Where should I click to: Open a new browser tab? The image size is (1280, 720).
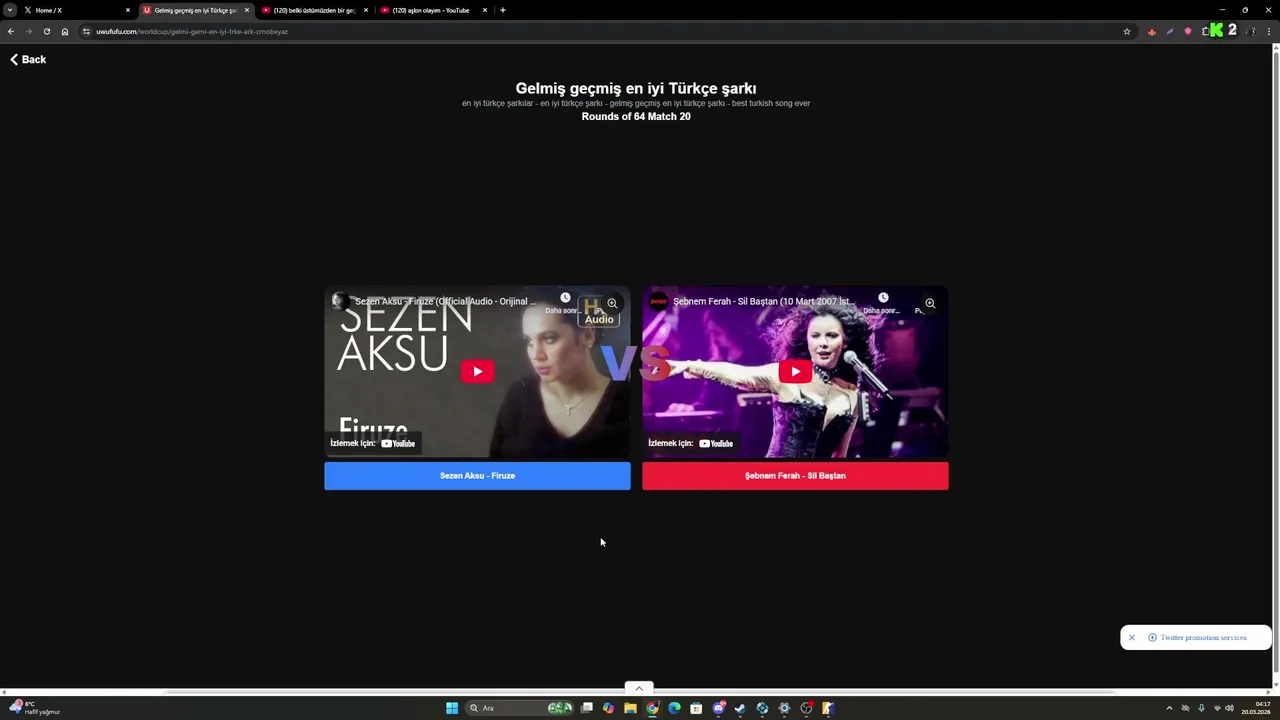click(x=502, y=10)
